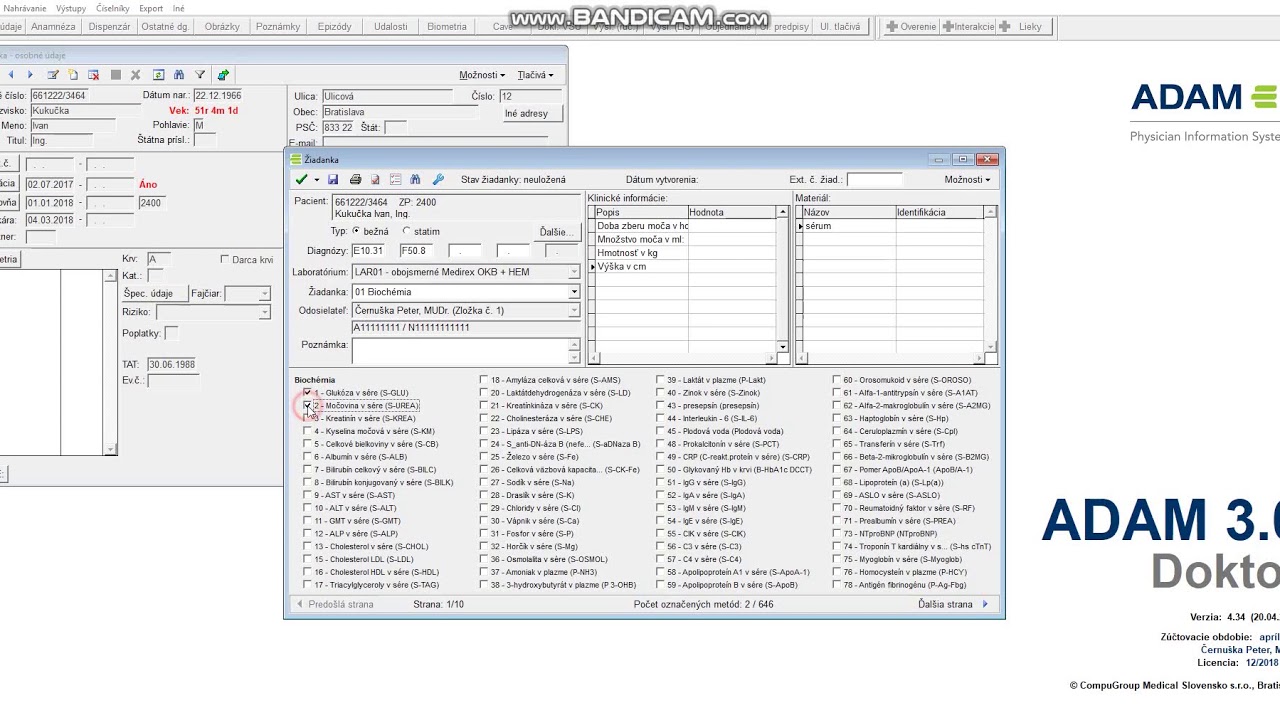Open the Export menu
Screen dimensions: 1280x720
151,8
